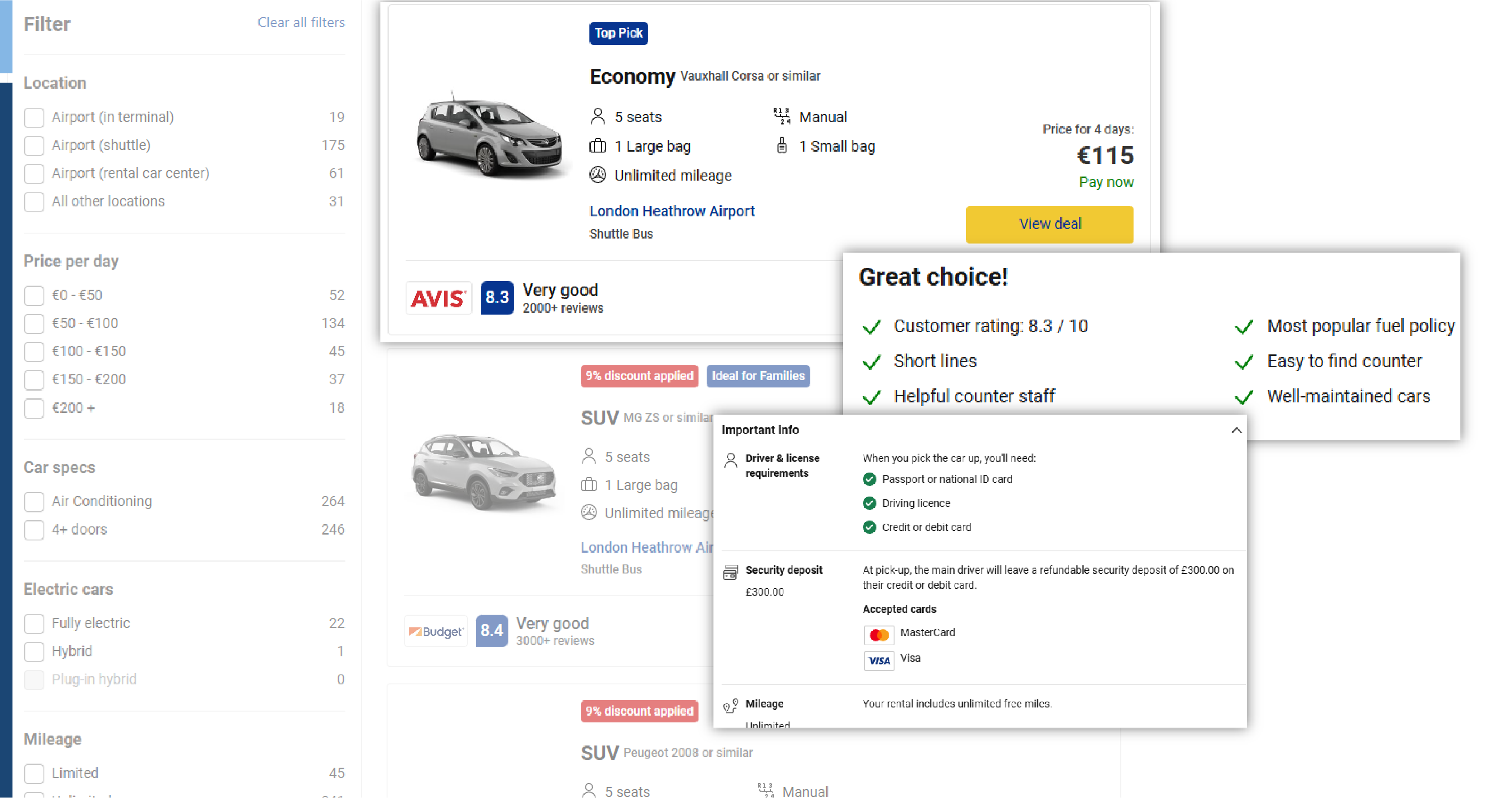Click the Ideal for Families badge on SUV
This screenshot has height=798, width=1512.
pos(758,376)
